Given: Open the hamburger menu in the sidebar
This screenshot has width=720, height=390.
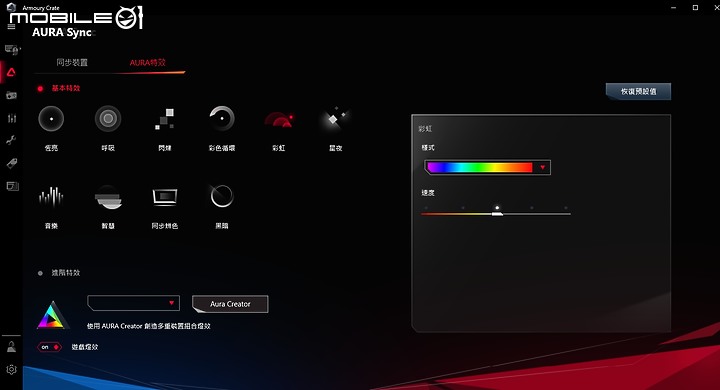Looking at the screenshot, I should 11,27.
